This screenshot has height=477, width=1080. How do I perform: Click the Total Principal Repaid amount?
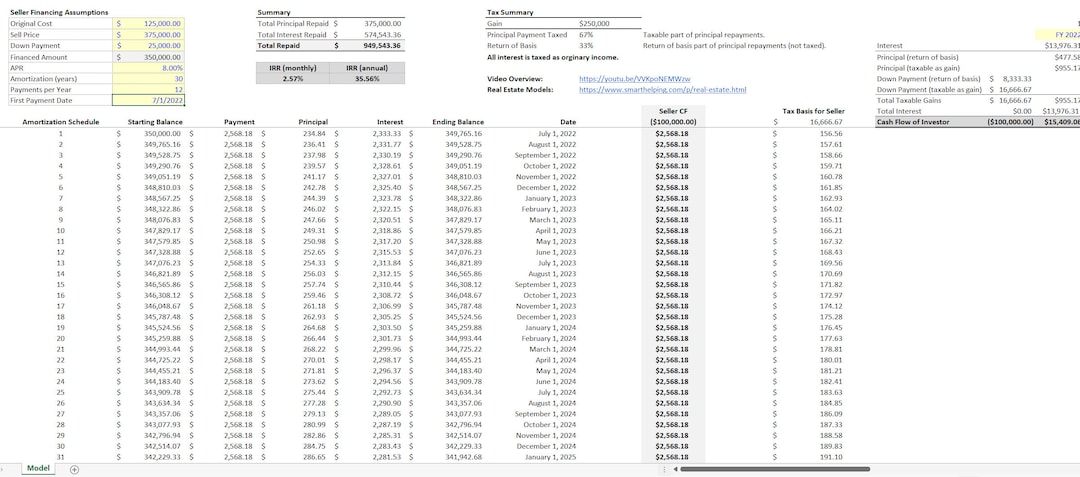(382, 23)
